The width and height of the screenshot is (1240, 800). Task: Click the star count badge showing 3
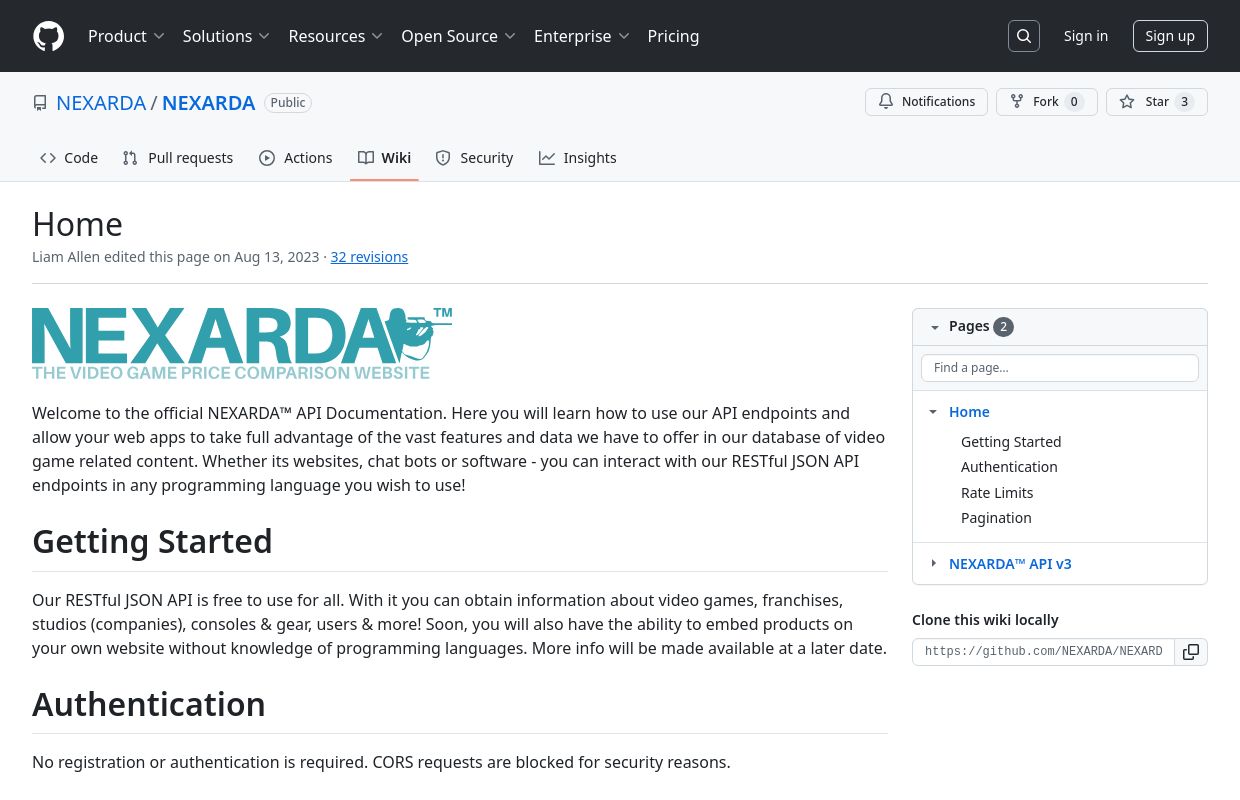(1184, 102)
